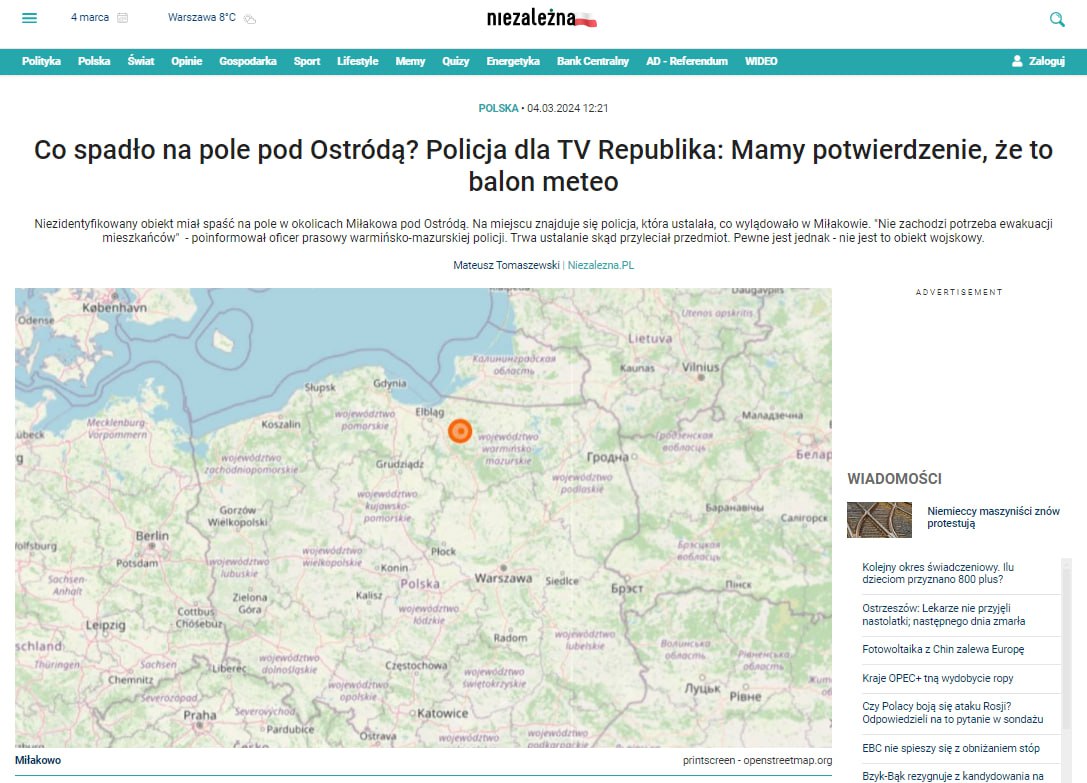Open the Energetyka navigation item
The height and width of the screenshot is (783, 1087).
pyautogui.click(x=513, y=61)
